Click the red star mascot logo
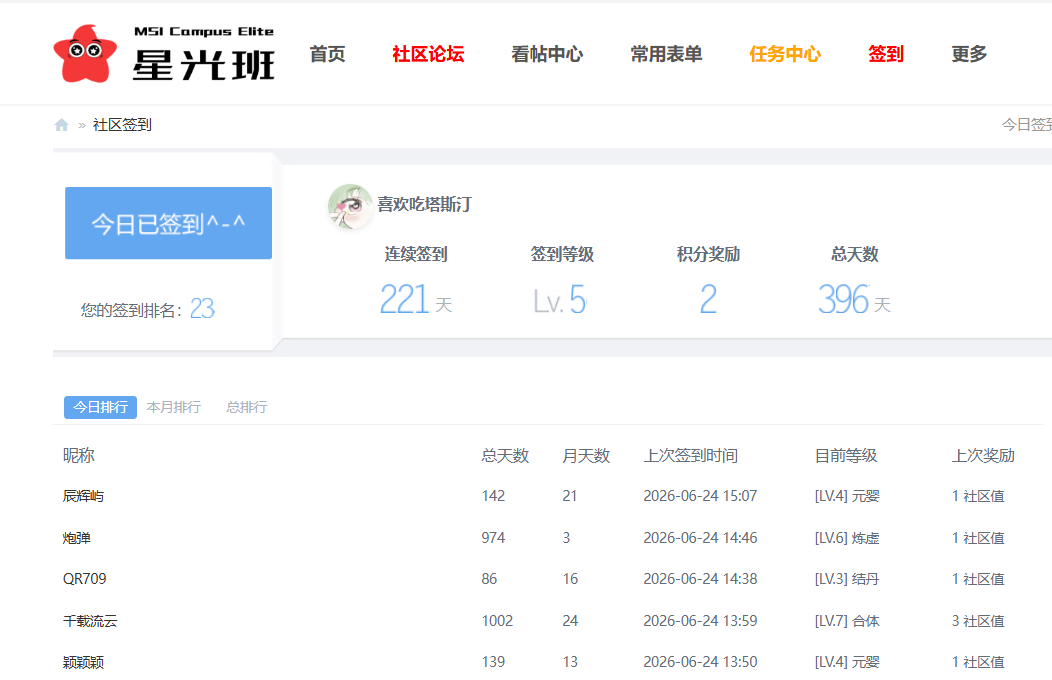Screen dimensions: 1052x680 pos(85,54)
